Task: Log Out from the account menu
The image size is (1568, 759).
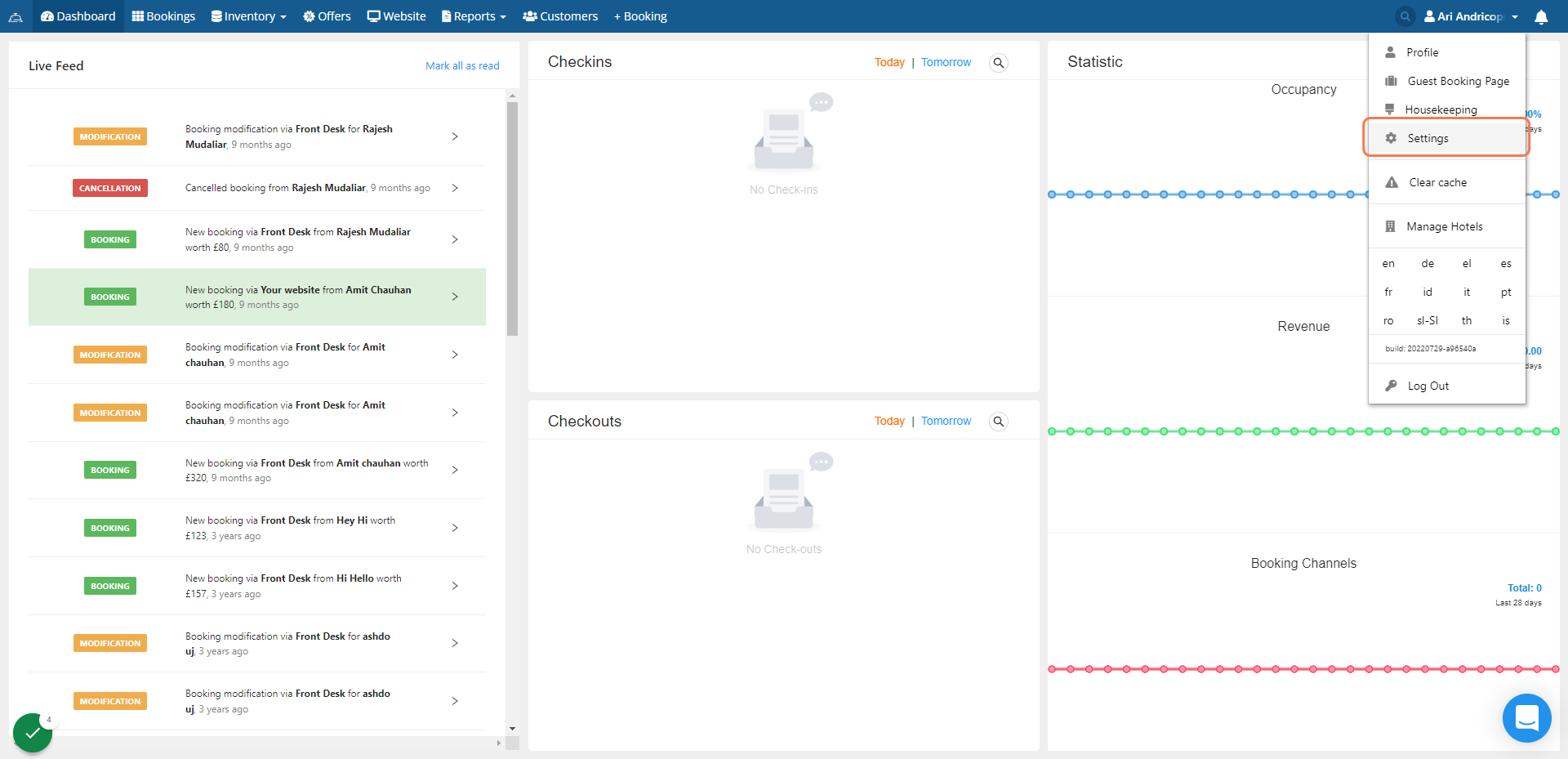Action: (x=1446, y=386)
